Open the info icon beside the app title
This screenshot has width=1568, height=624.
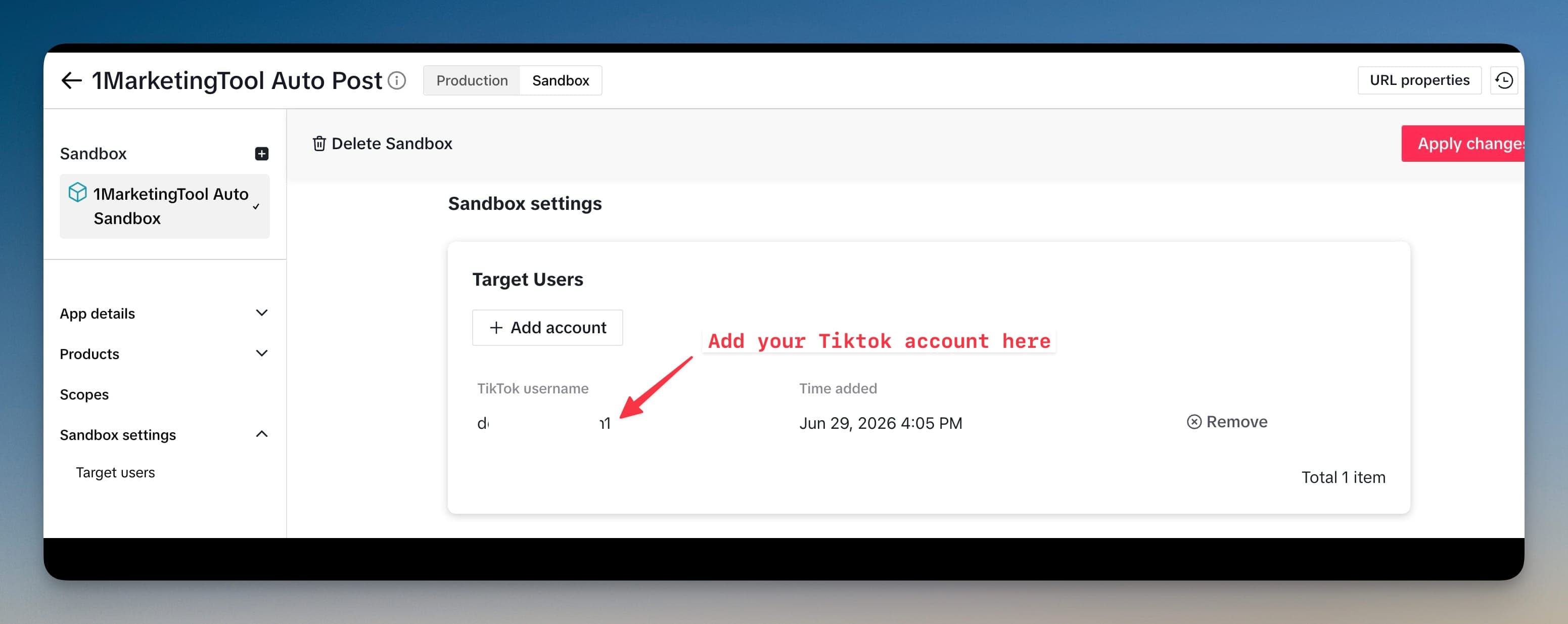[x=397, y=80]
